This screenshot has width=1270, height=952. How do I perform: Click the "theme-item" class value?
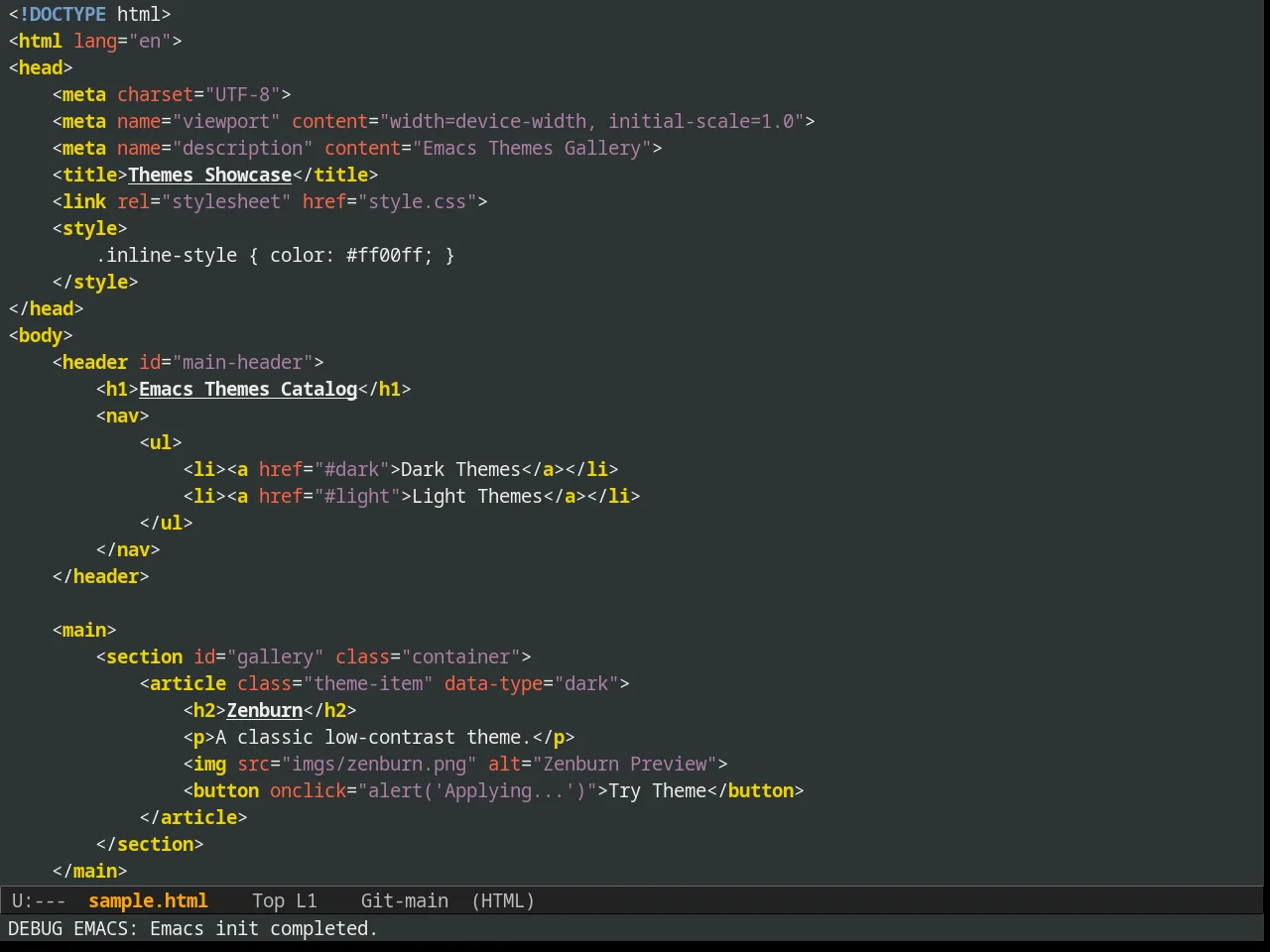click(368, 683)
